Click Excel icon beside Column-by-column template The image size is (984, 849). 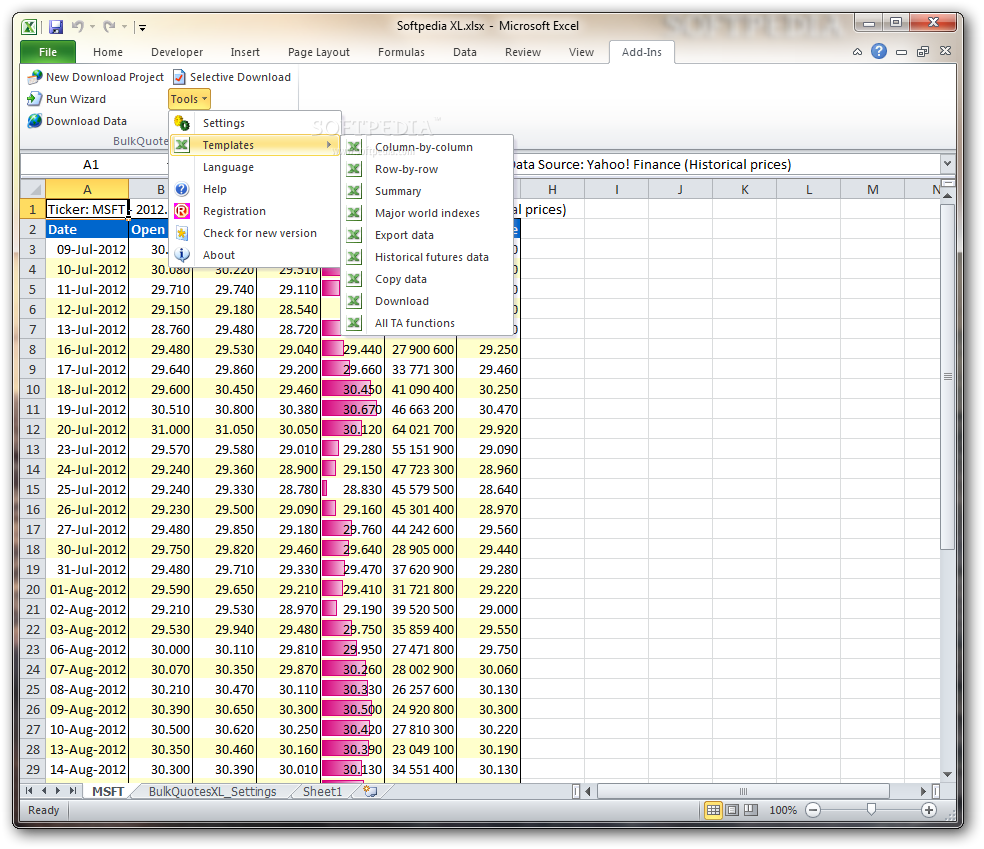coord(354,147)
